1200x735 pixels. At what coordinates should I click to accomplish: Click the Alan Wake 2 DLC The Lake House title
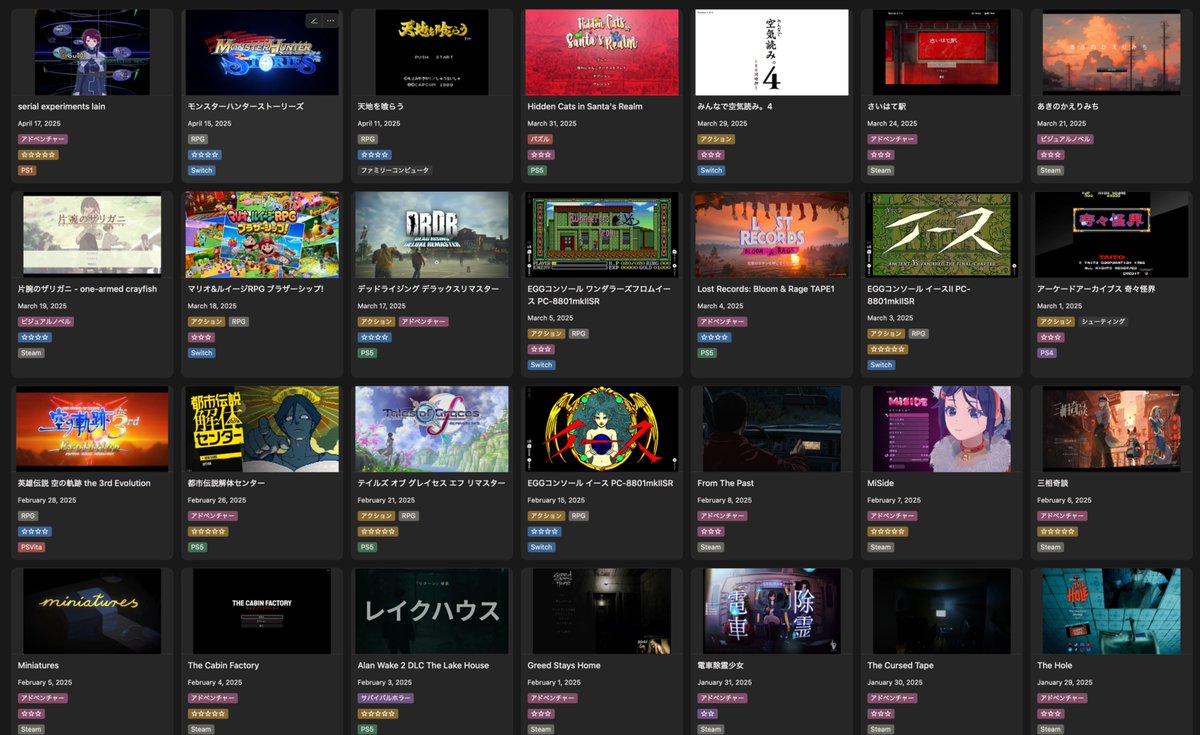(423, 665)
